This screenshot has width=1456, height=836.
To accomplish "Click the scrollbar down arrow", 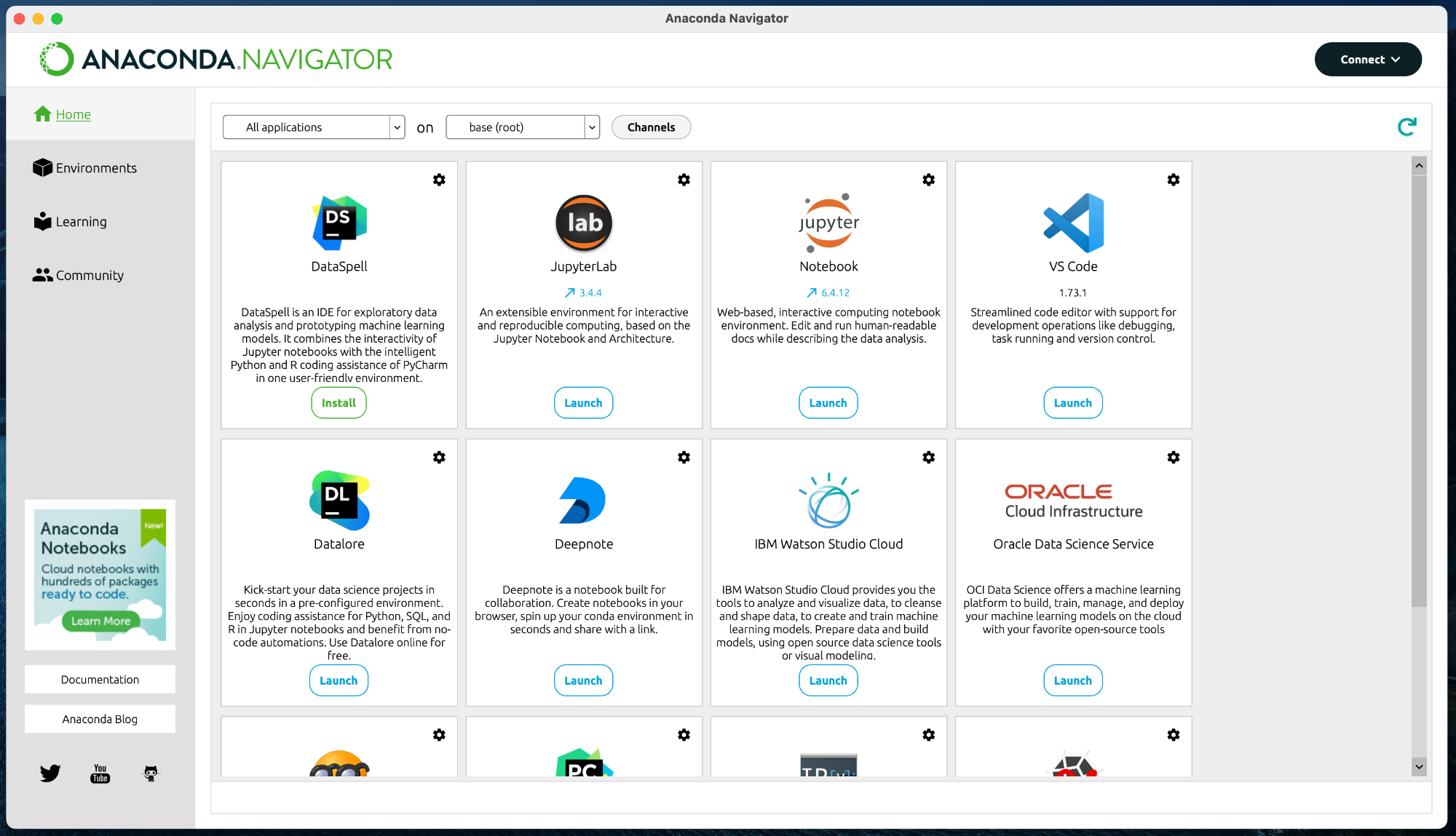I will point(1419,767).
